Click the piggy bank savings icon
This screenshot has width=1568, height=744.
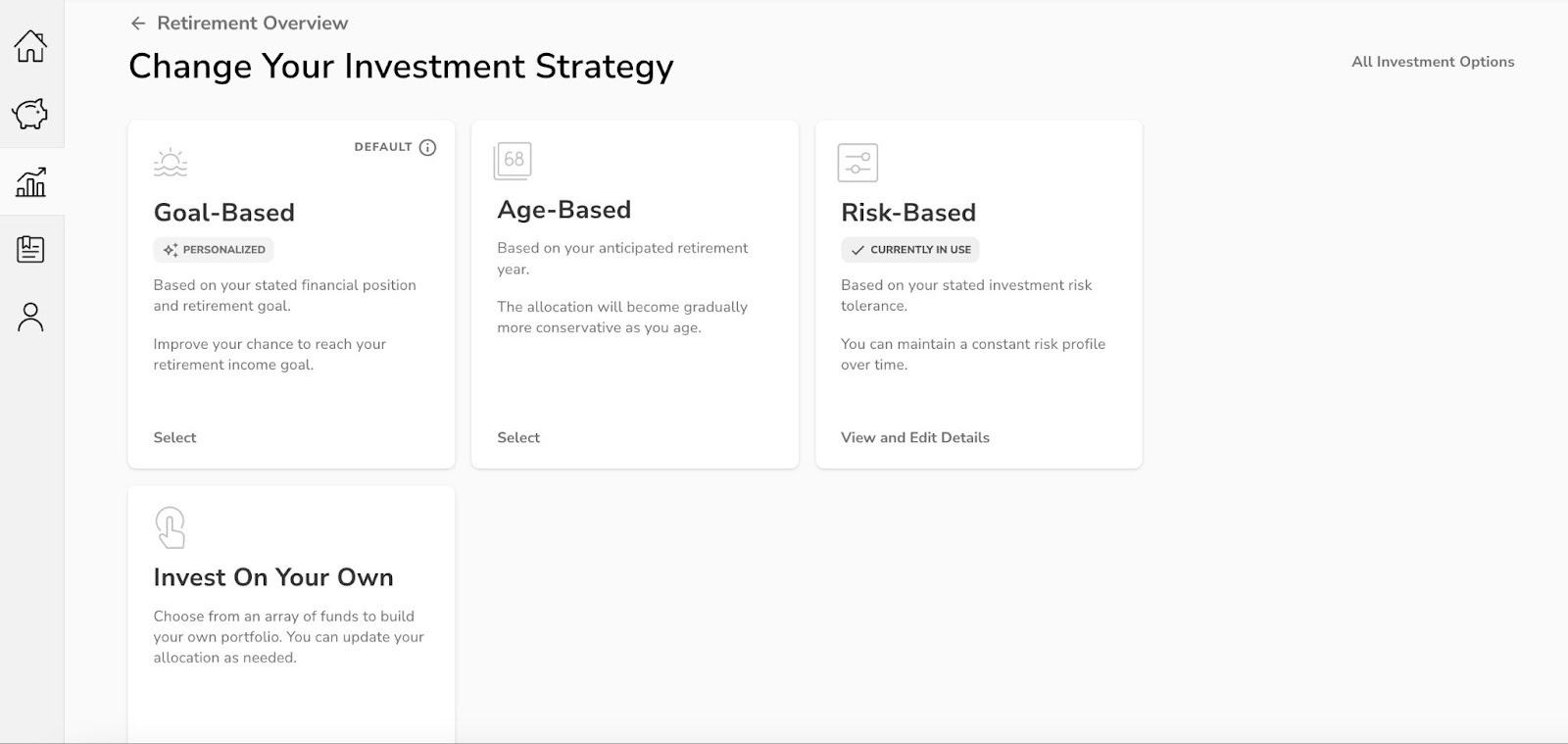coord(30,114)
